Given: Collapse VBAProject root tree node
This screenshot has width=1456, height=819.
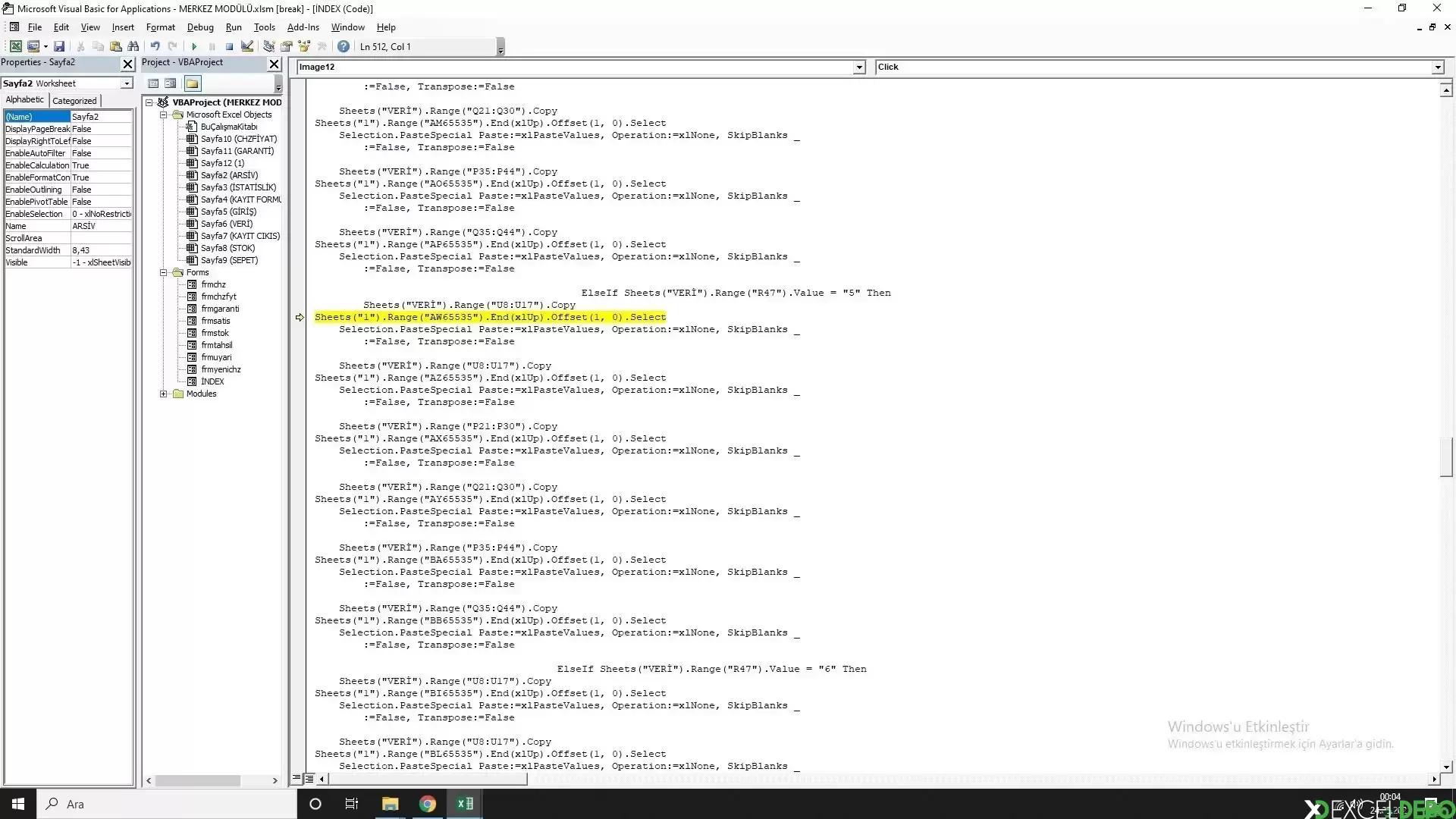Looking at the screenshot, I should [x=149, y=102].
